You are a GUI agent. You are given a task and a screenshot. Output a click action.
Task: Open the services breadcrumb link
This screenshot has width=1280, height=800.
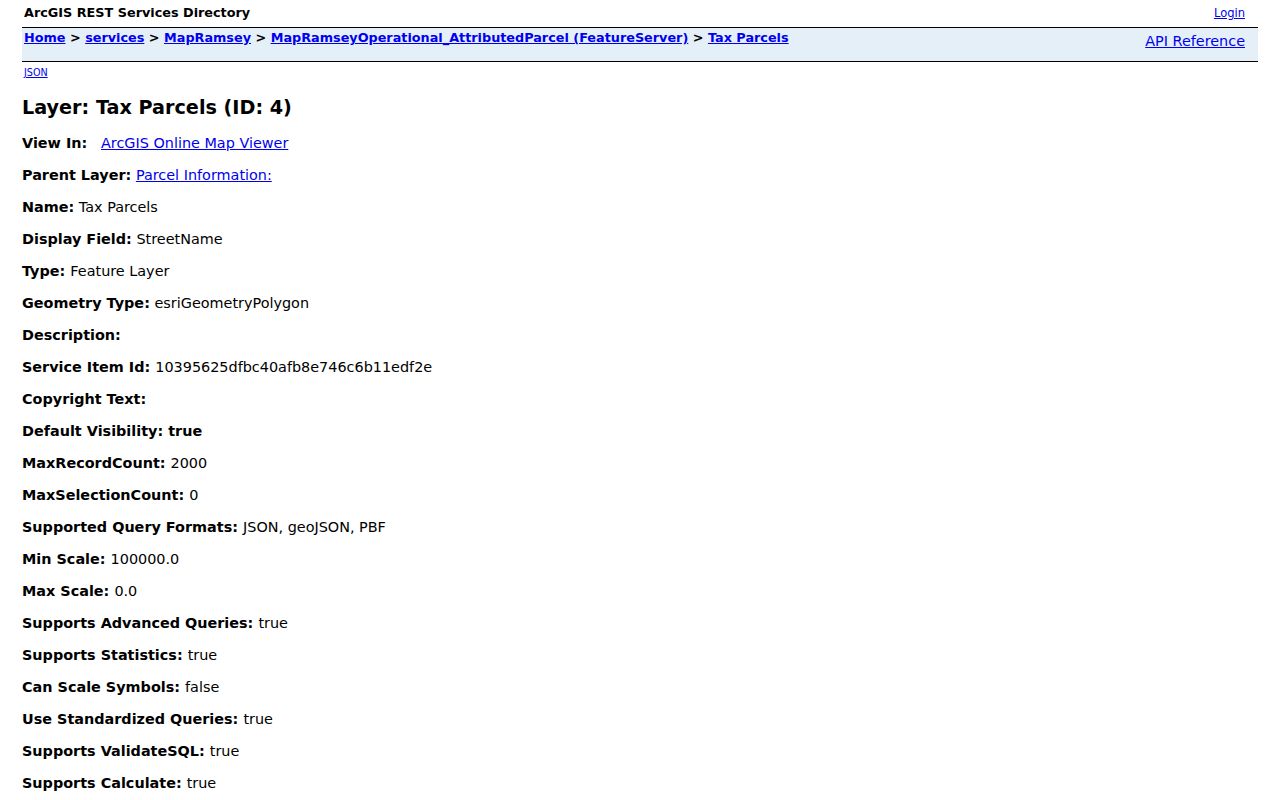[x=114, y=38]
